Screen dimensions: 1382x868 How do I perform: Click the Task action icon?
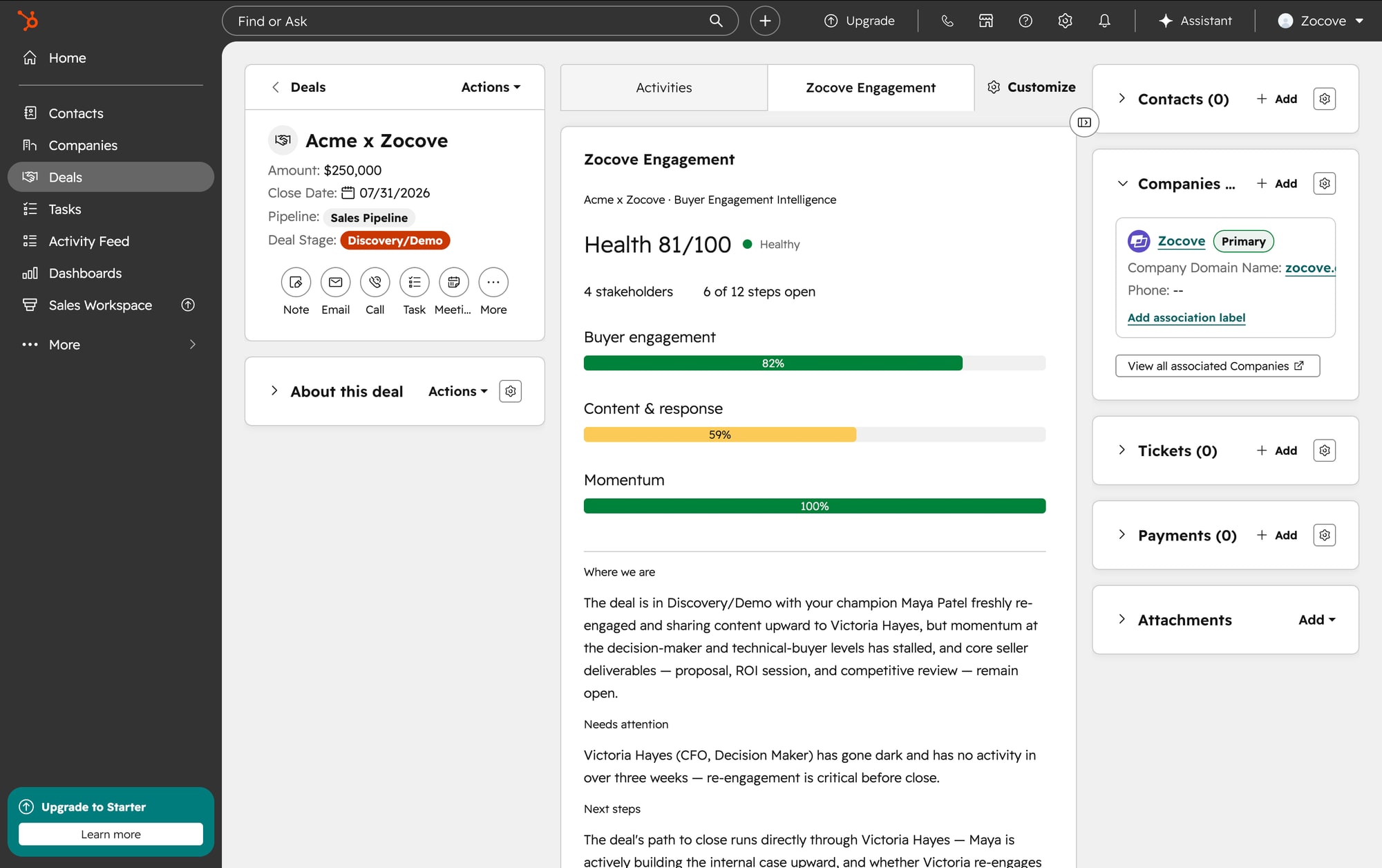414,282
